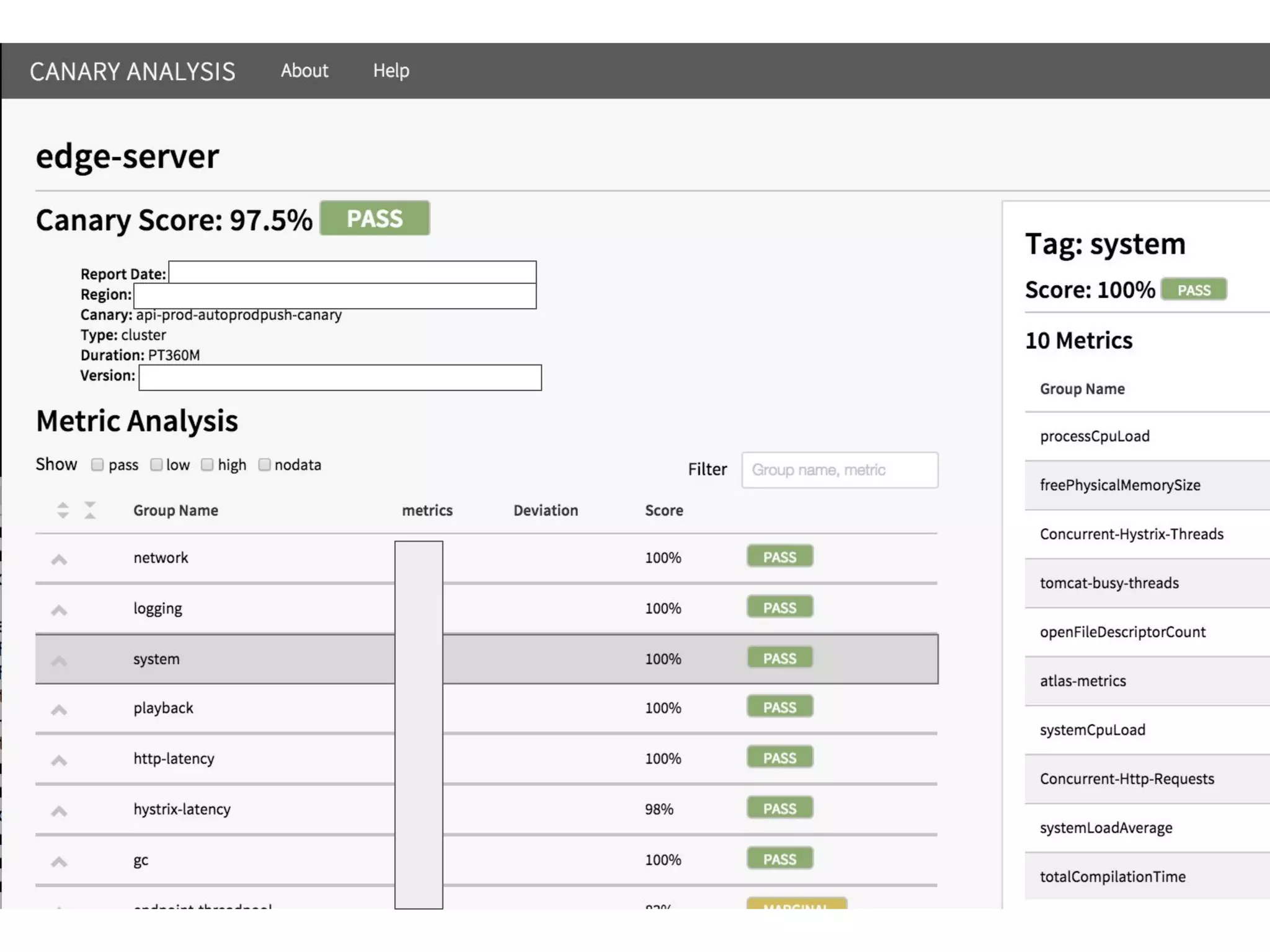Click the system row chevron icon

point(59,661)
